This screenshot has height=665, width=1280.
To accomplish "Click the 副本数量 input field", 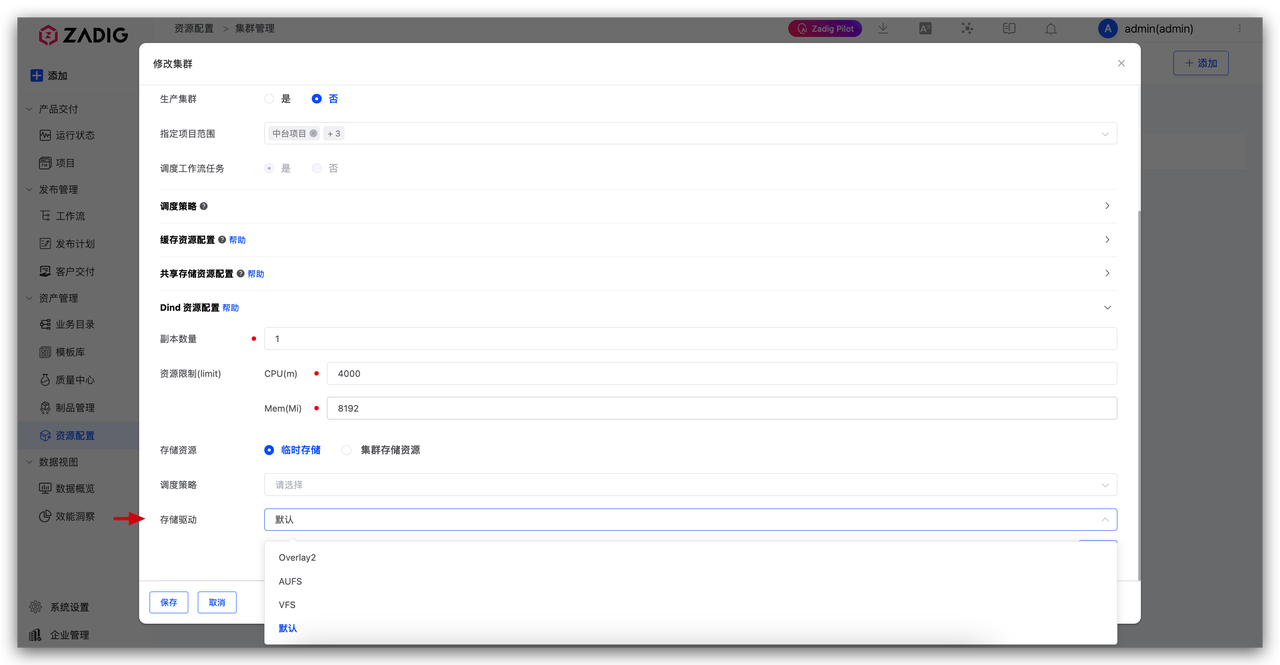I will pos(690,339).
